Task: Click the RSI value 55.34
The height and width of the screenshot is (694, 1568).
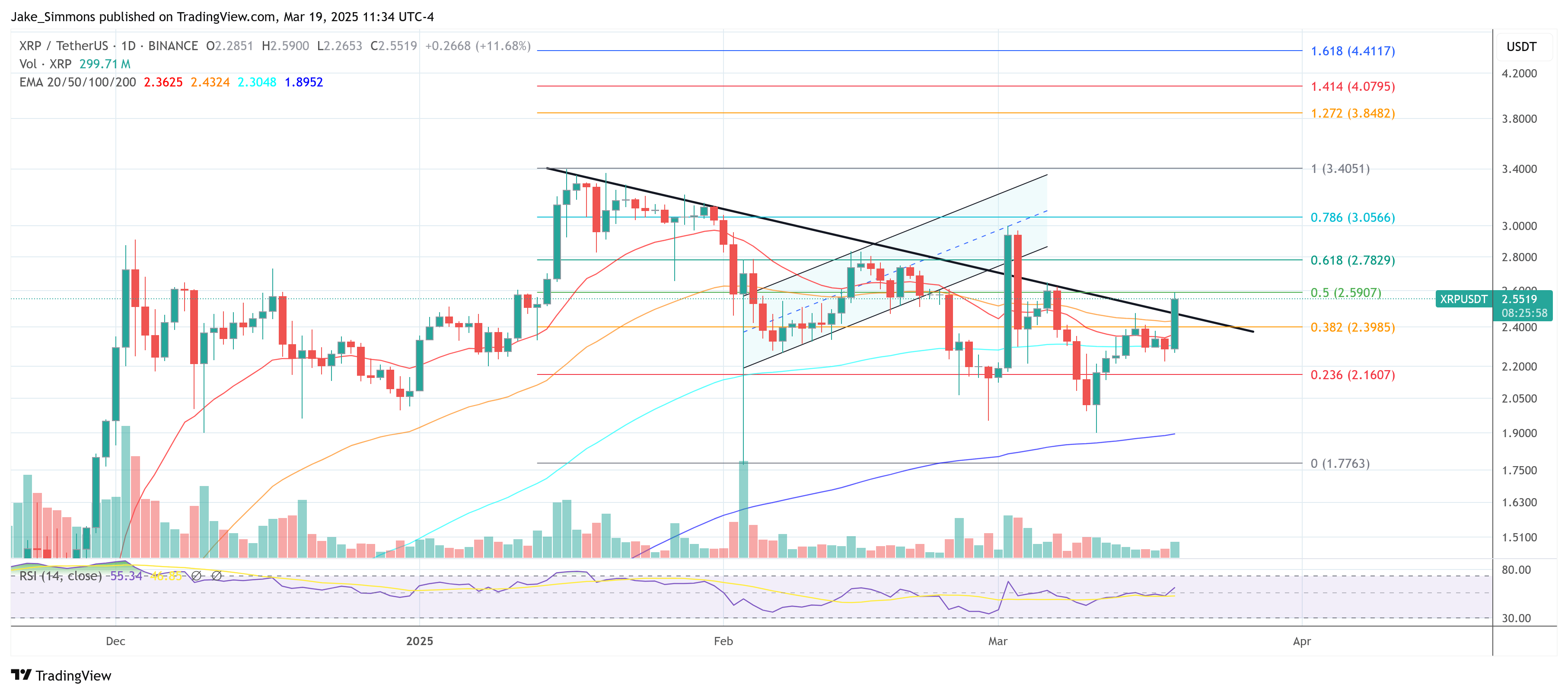Action: click(126, 576)
